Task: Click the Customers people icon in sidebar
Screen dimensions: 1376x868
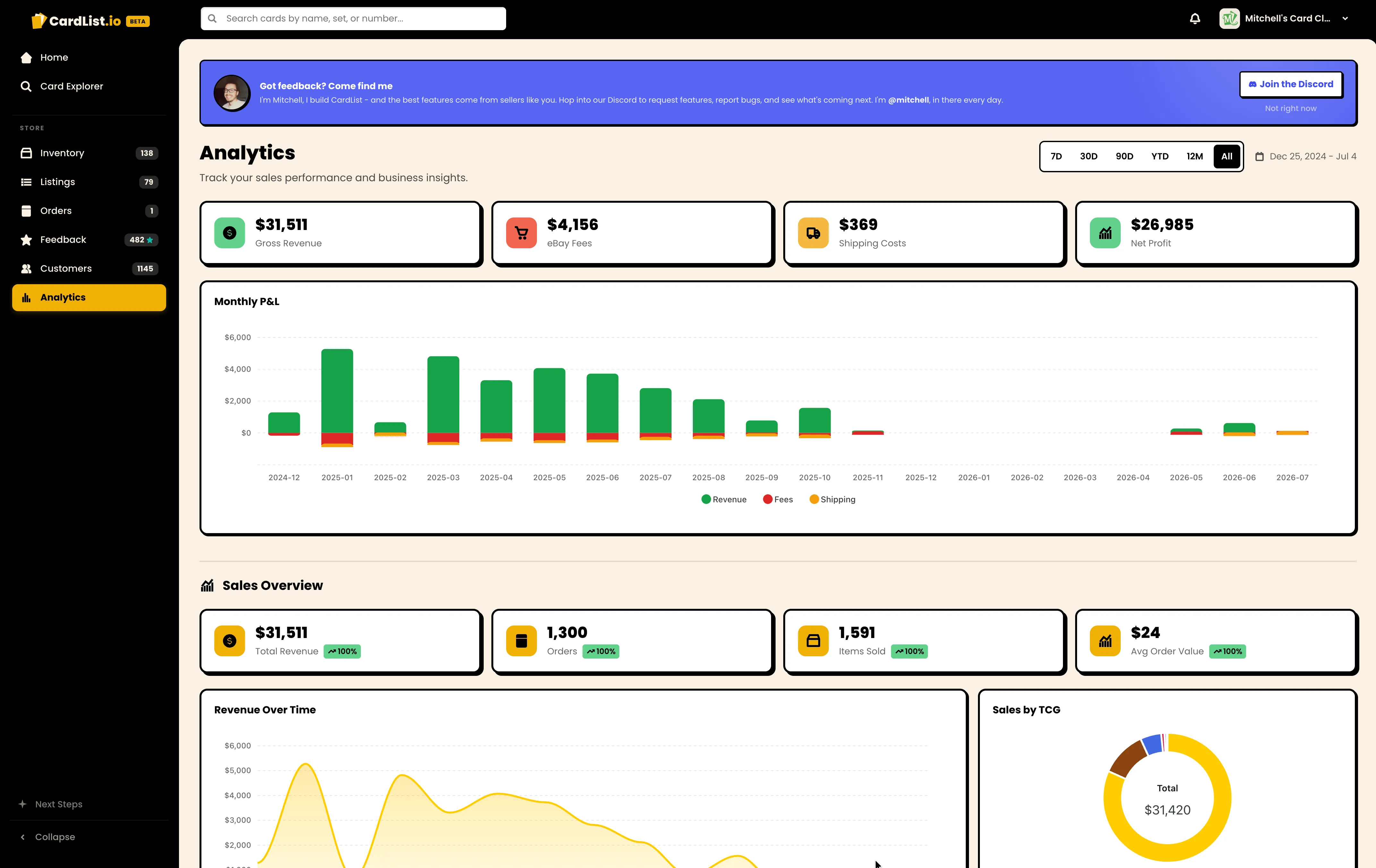Action: pyautogui.click(x=26, y=268)
